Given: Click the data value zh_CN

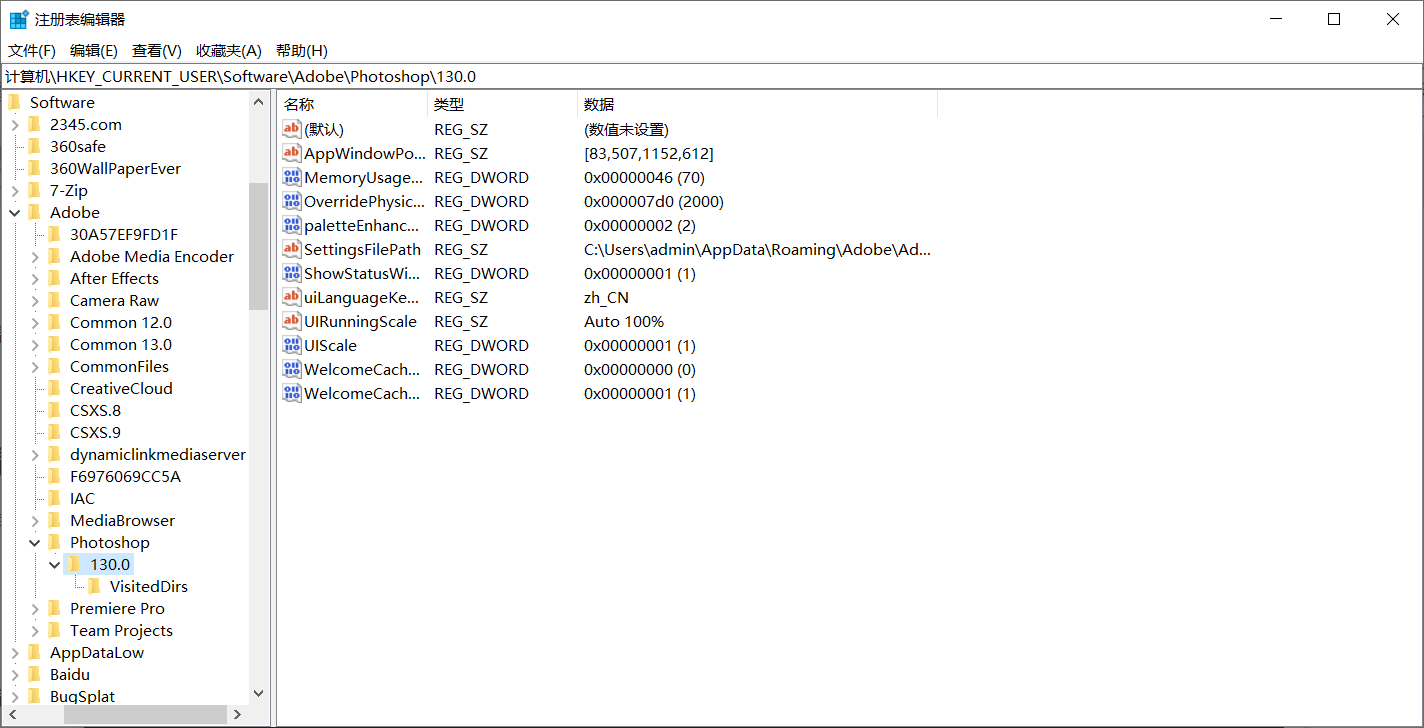Looking at the screenshot, I should (x=606, y=297).
